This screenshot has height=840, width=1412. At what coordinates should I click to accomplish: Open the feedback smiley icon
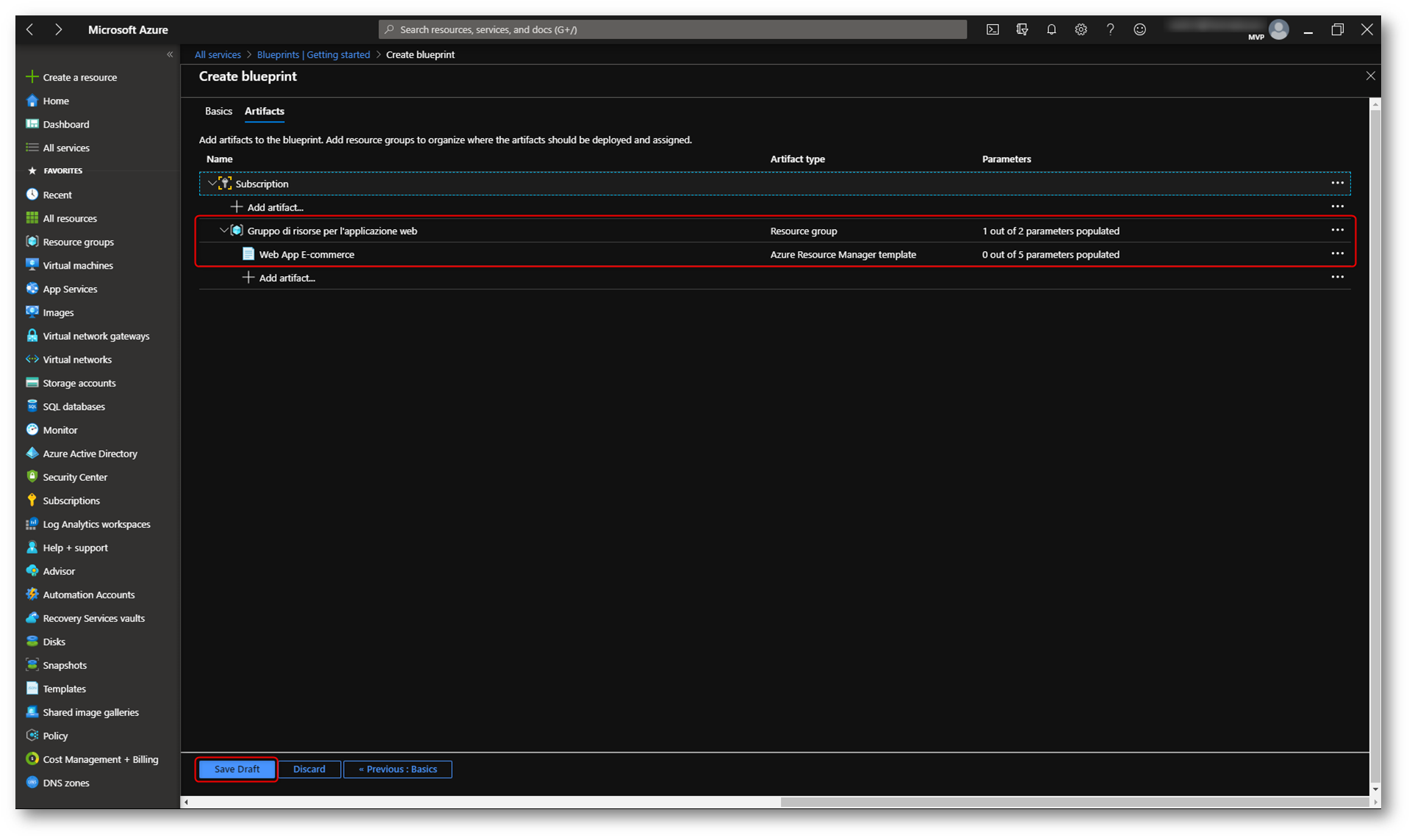click(x=1139, y=29)
